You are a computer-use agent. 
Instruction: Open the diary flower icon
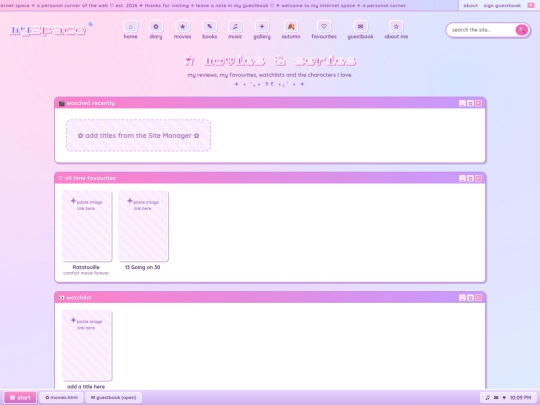[156, 27]
